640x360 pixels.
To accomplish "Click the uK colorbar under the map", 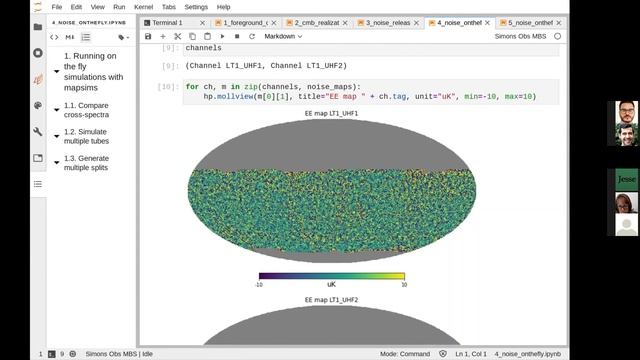I will pyautogui.click(x=331, y=276).
